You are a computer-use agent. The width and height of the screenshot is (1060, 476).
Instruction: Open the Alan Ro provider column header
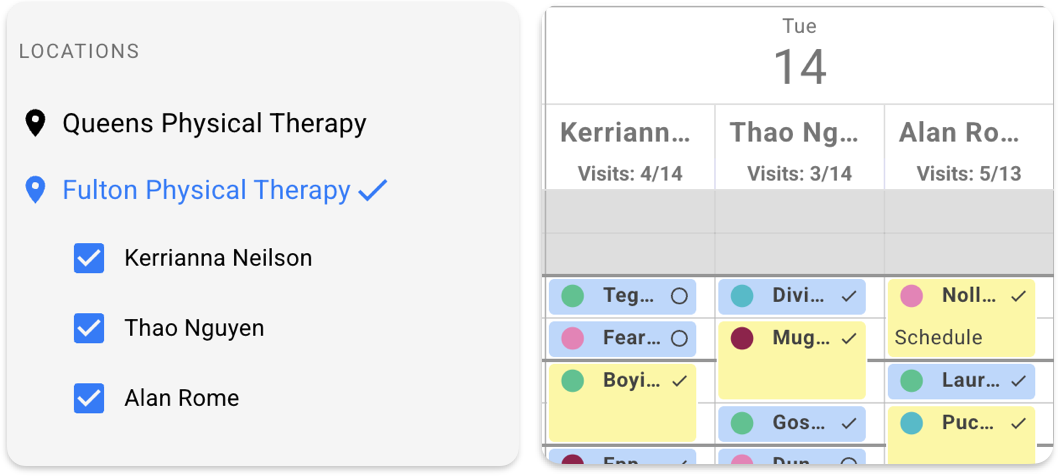click(969, 147)
